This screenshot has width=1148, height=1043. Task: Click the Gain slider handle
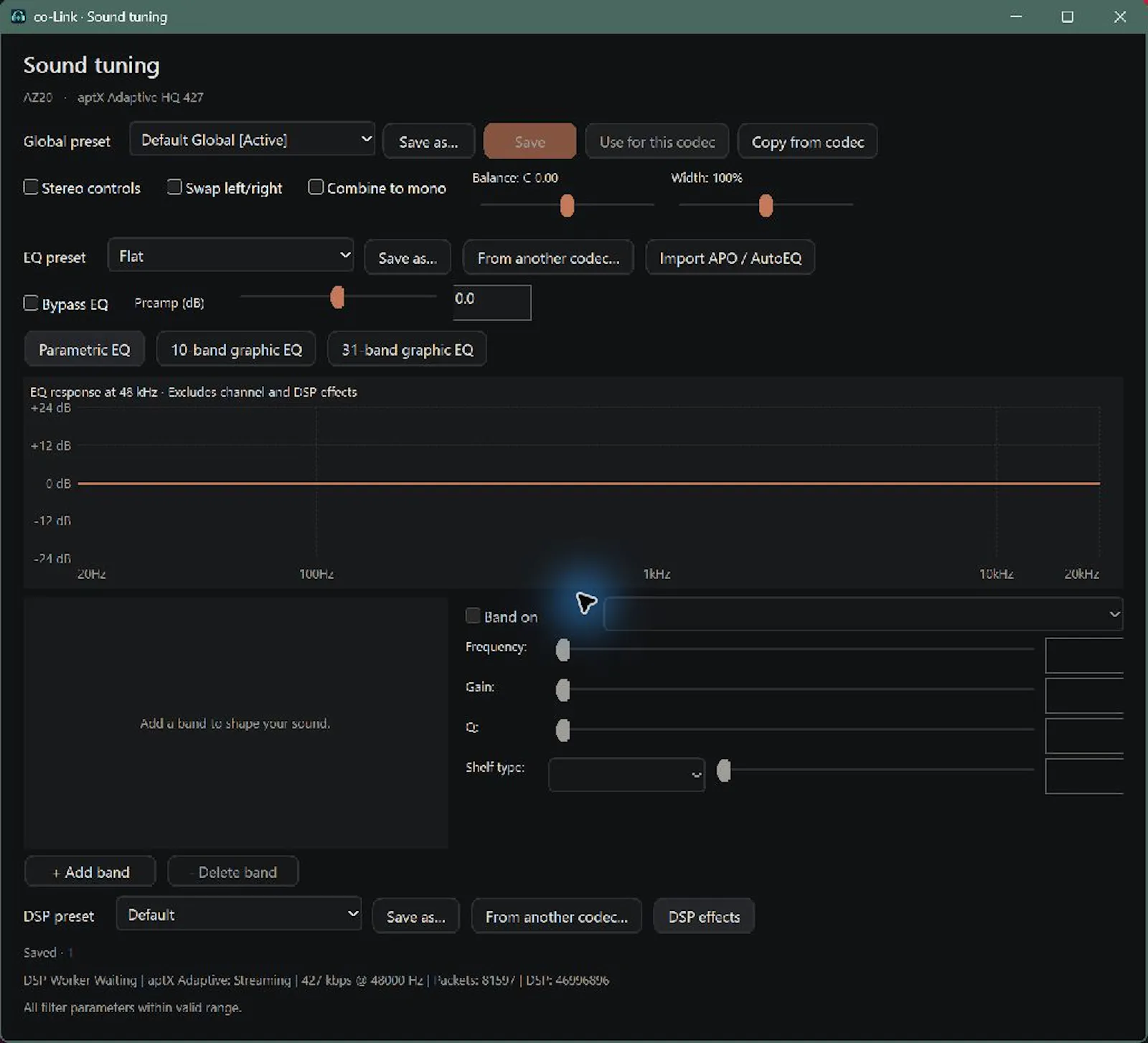coord(563,690)
